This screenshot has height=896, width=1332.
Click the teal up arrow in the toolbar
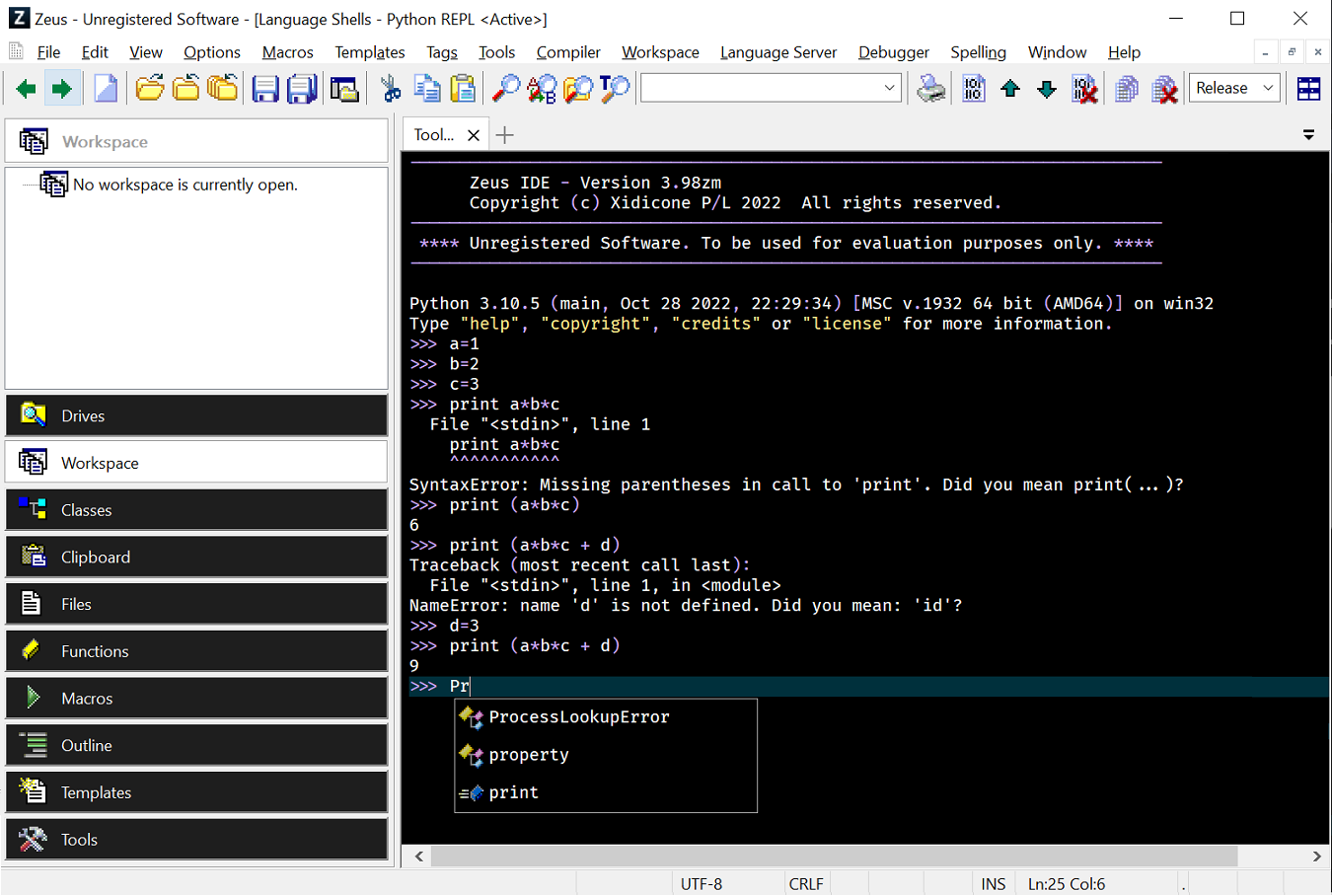[x=1010, y=89]
